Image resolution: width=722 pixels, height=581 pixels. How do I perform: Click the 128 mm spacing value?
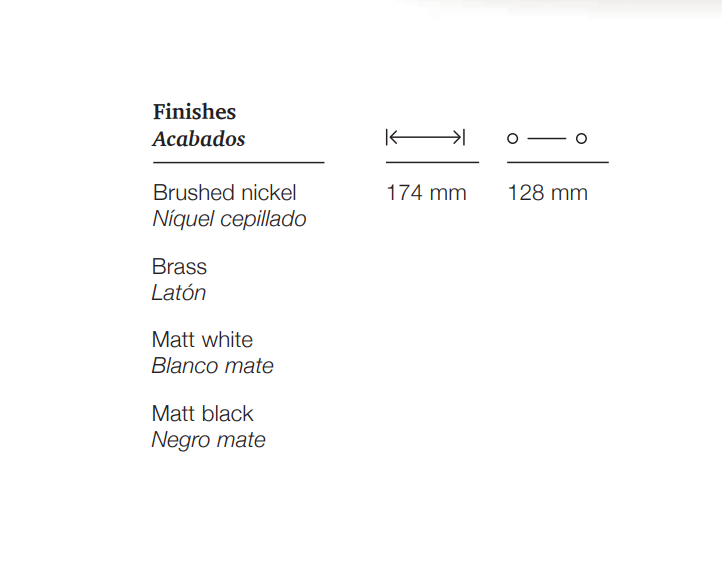pos(547,193)
